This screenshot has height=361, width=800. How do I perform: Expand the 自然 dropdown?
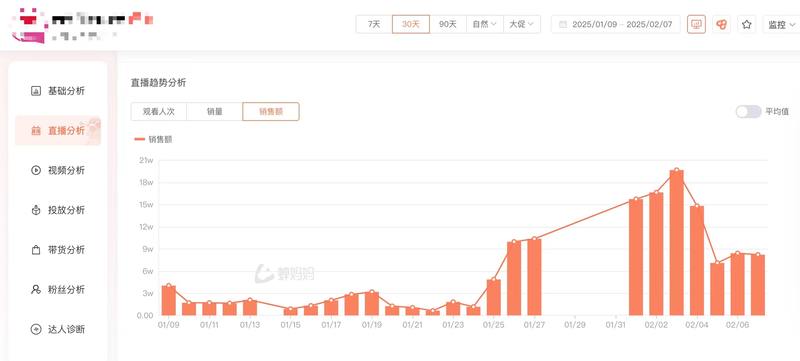(x=485, y=24)
